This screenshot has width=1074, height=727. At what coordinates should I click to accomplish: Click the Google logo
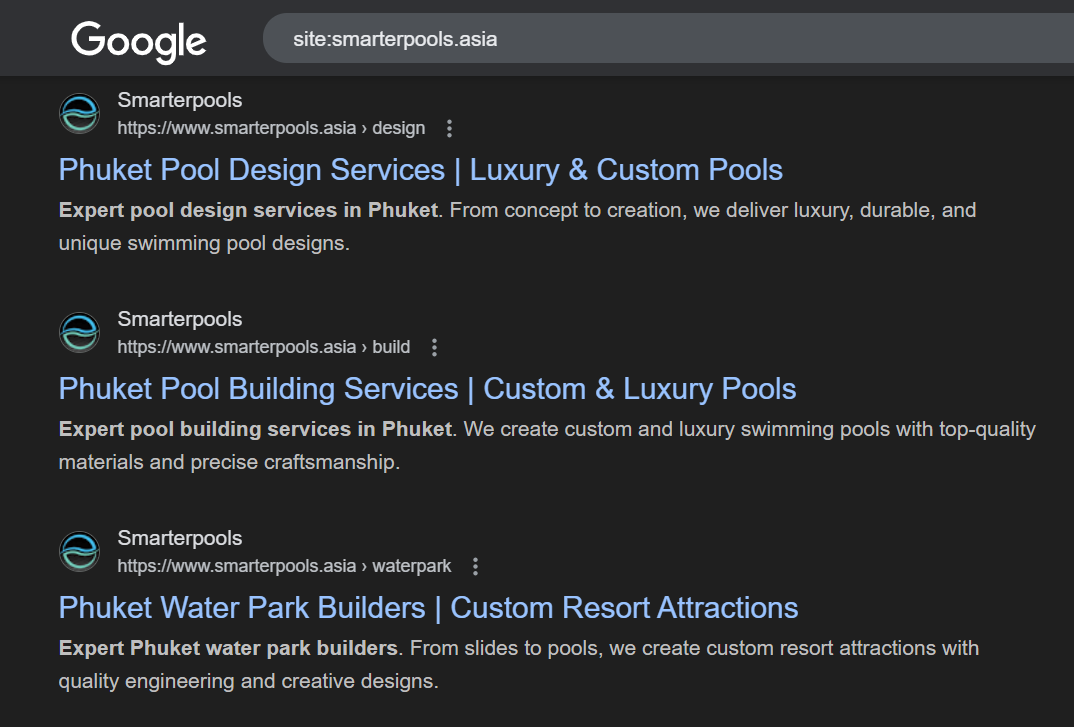(x=138, y=41)
